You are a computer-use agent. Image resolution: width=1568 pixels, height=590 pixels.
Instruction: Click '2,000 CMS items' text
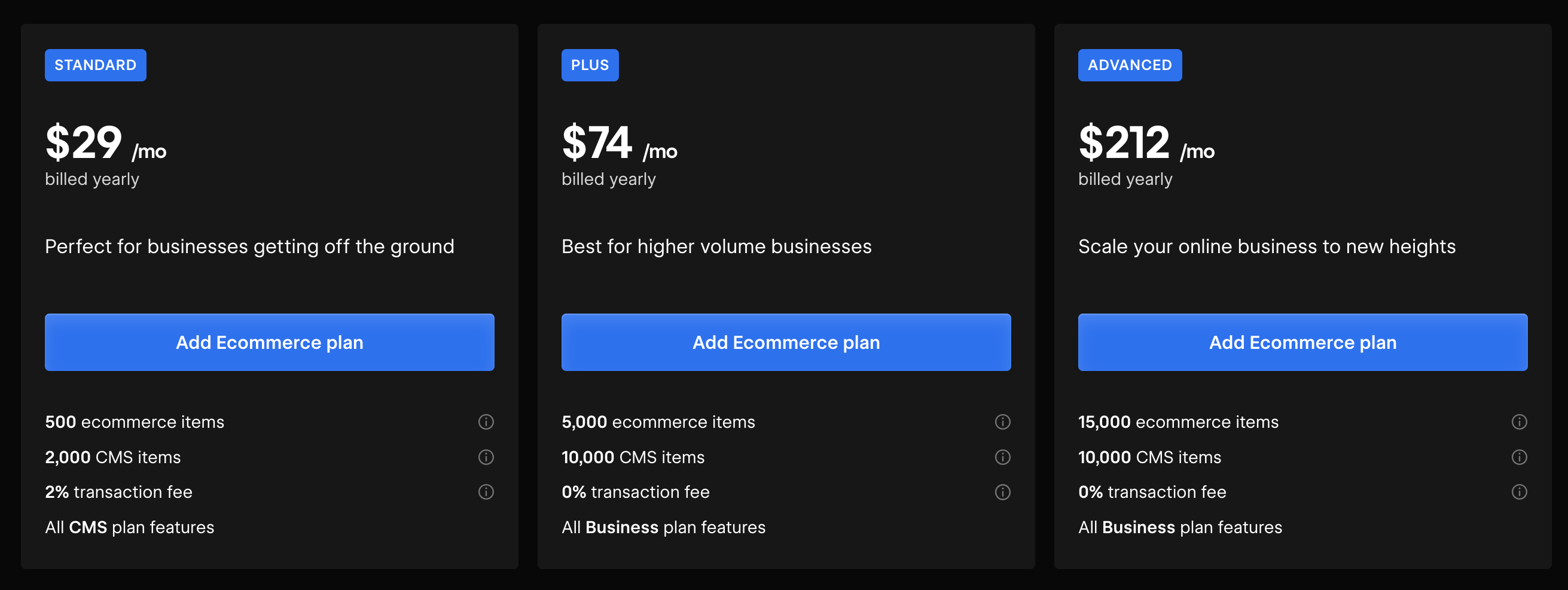(x=112, y=457)
